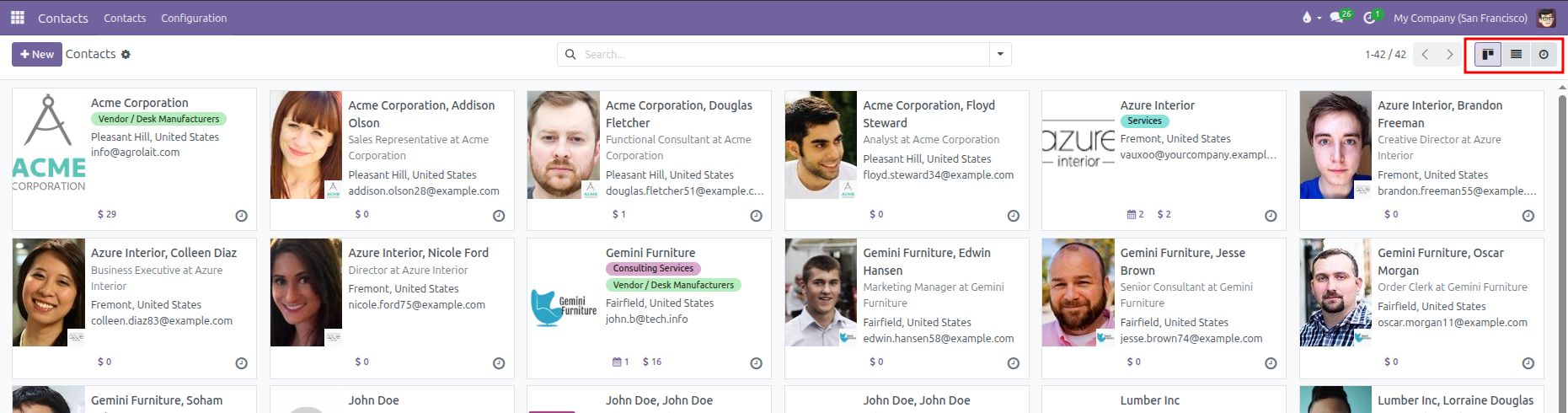The image size is (1568, 413).
Task: Switch to Activity view
Action: pyautogui.click(x=1544, y=54)
